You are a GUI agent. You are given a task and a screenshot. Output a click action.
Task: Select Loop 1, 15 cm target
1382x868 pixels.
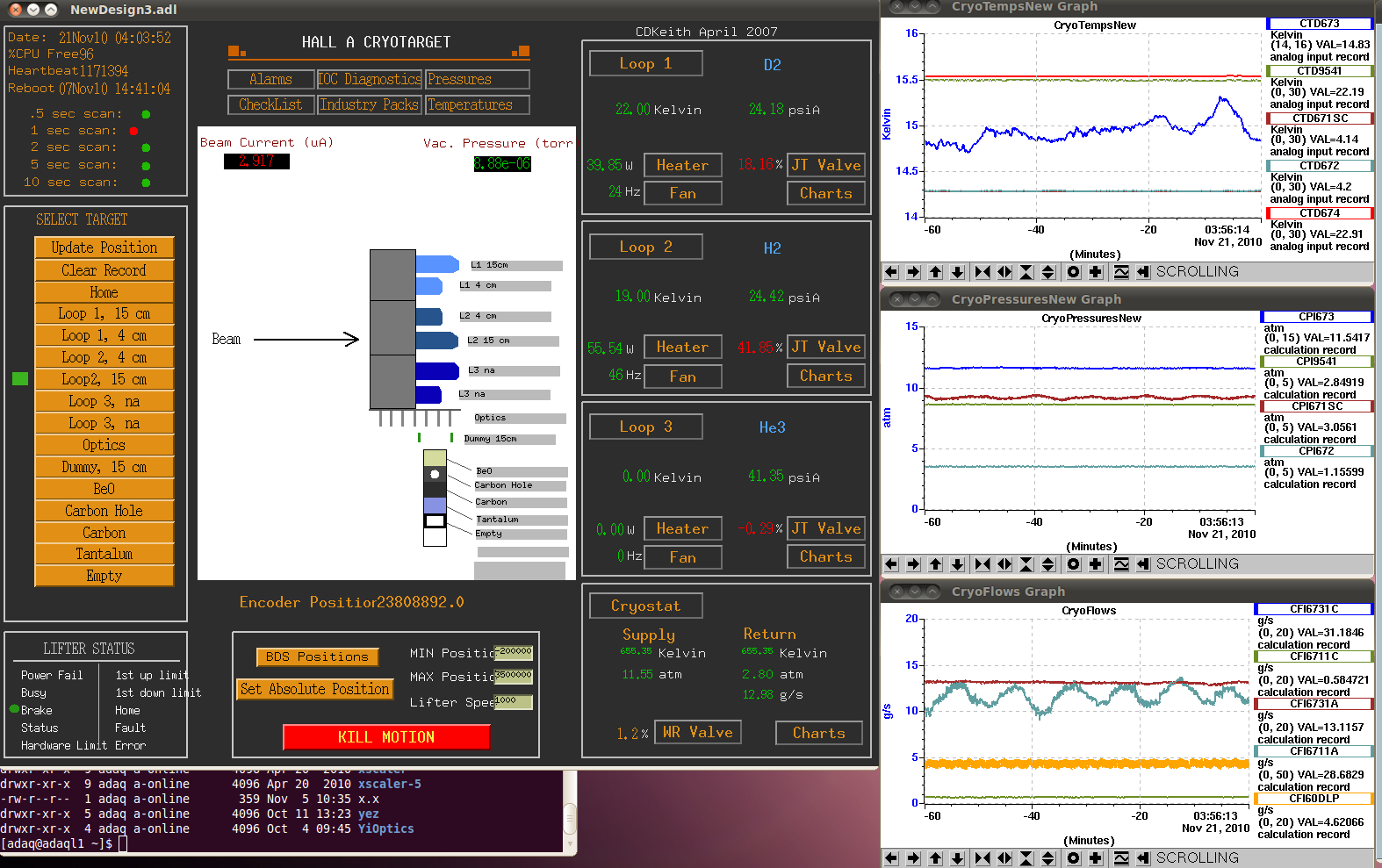(x=104, y=314)
